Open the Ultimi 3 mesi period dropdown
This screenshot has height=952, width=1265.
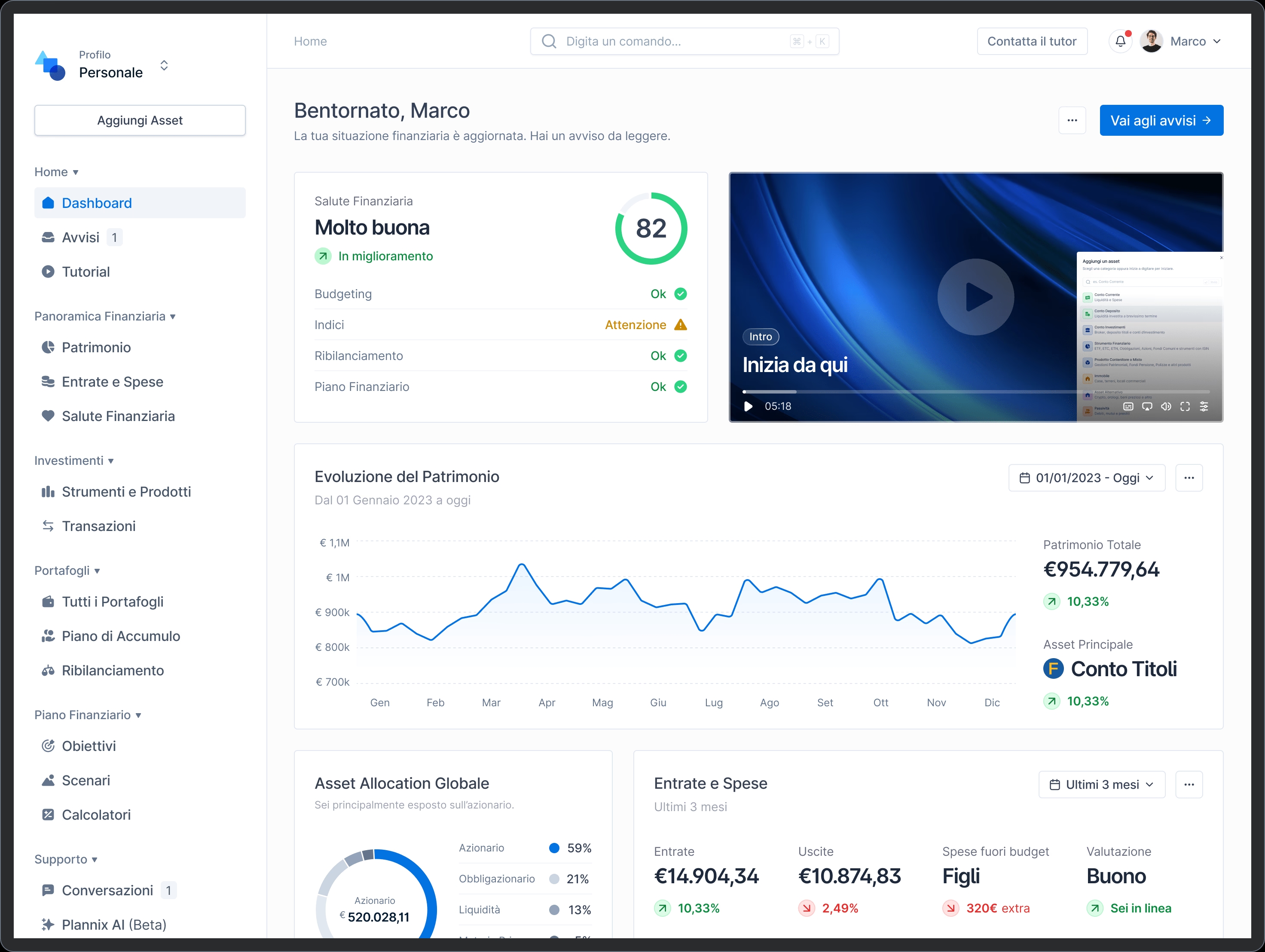(1101, 784)
